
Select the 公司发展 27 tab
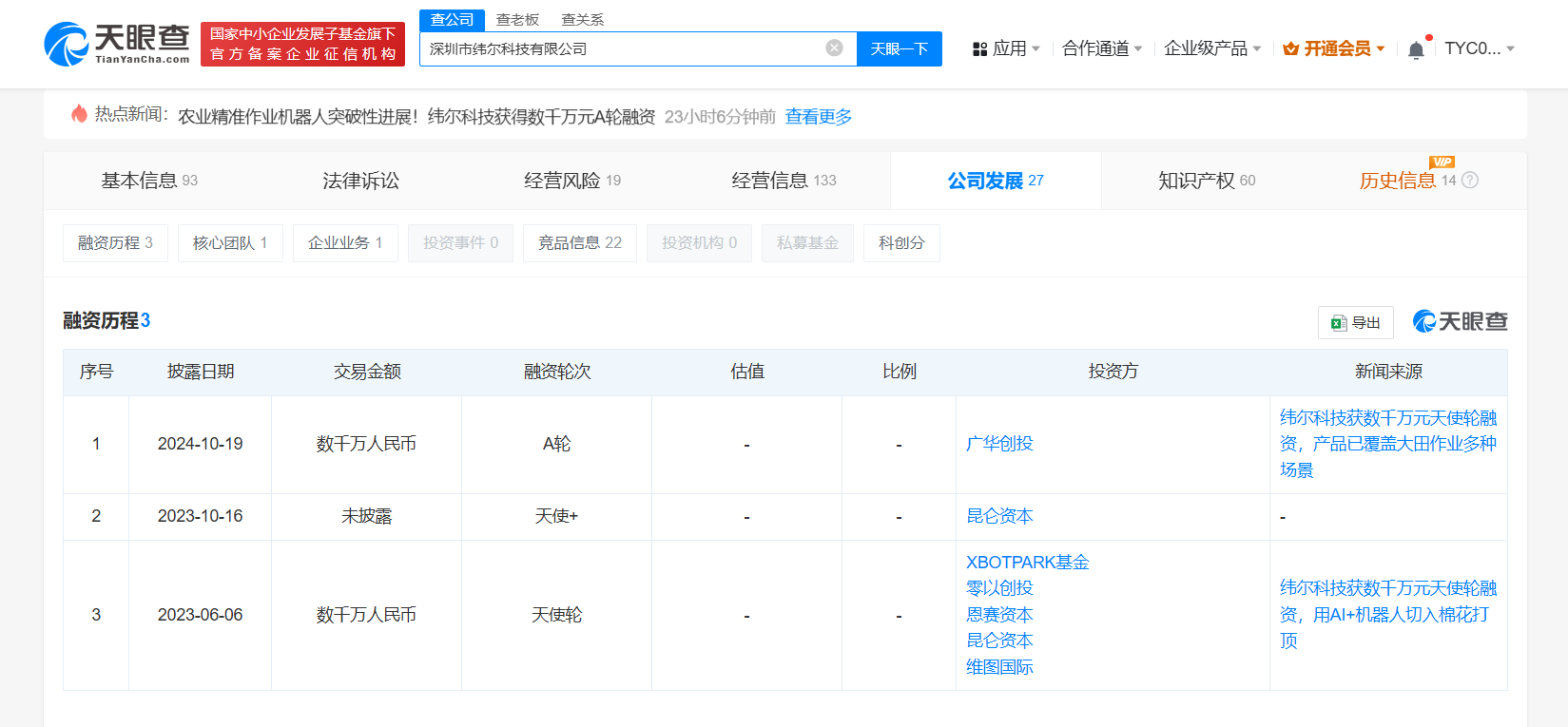pos(996,181)
